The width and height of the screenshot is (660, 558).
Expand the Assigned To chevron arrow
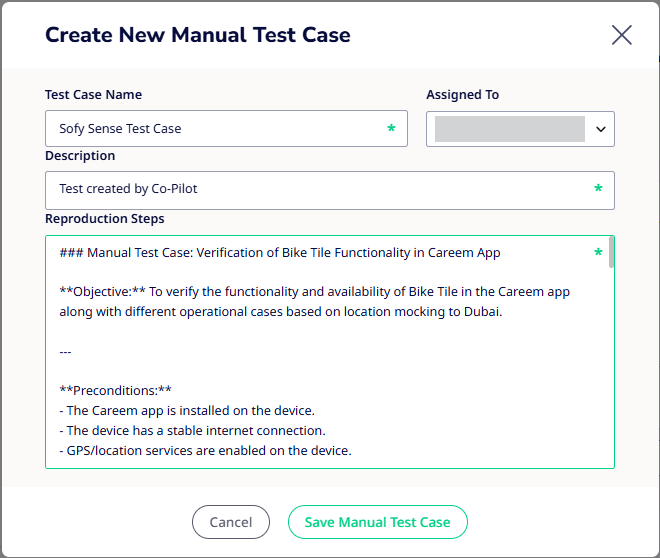pyautogui.click(x=601, y=129)
